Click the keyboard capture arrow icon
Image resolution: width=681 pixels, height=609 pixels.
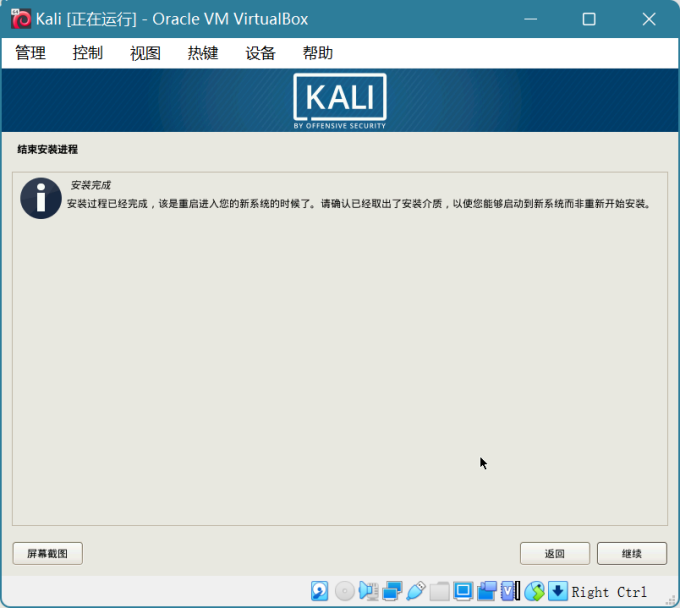558,591
